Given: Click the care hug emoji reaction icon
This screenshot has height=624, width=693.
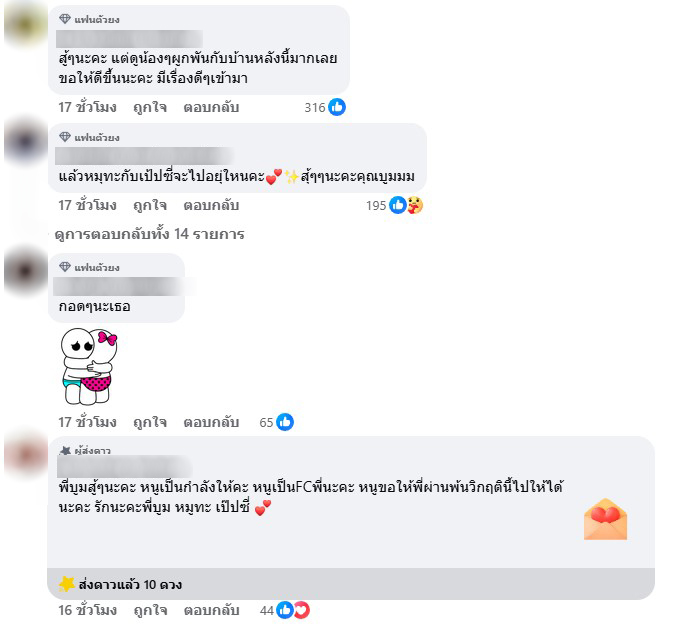Looking at the screenshot, I should pyautogui.click(x=415, y=205).
